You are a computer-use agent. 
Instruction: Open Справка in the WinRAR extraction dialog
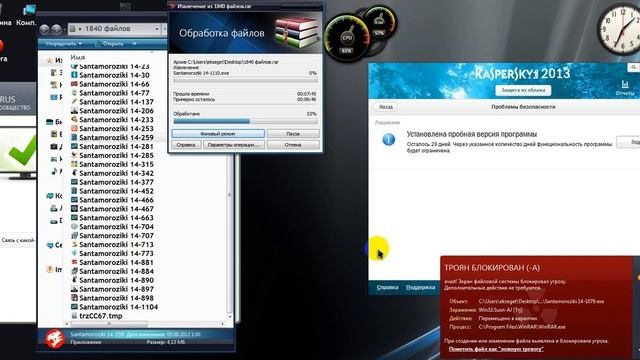pyautogui.click(x=186, y=144)
